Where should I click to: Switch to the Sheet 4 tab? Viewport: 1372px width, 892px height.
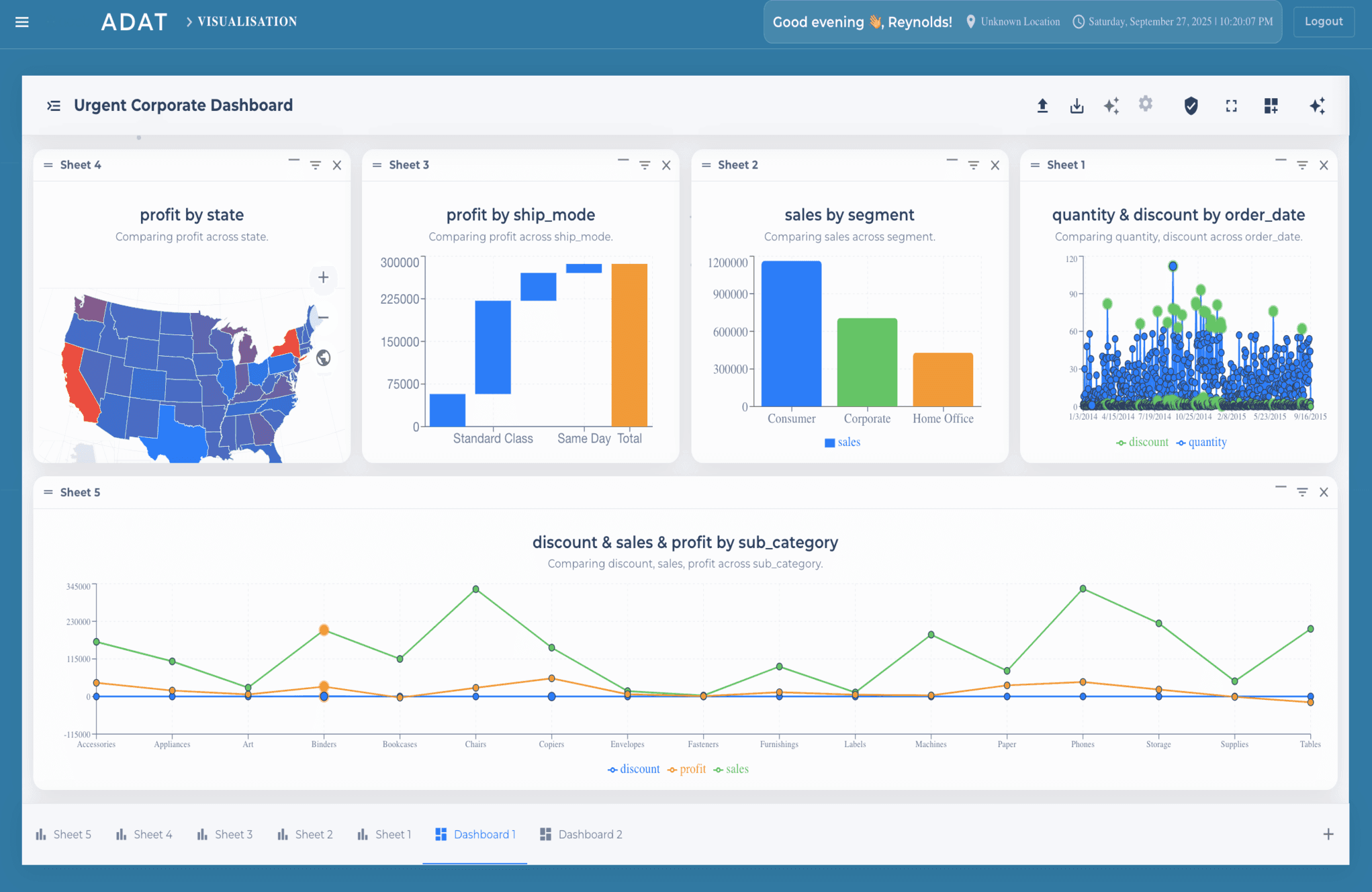tap(144, 834)
